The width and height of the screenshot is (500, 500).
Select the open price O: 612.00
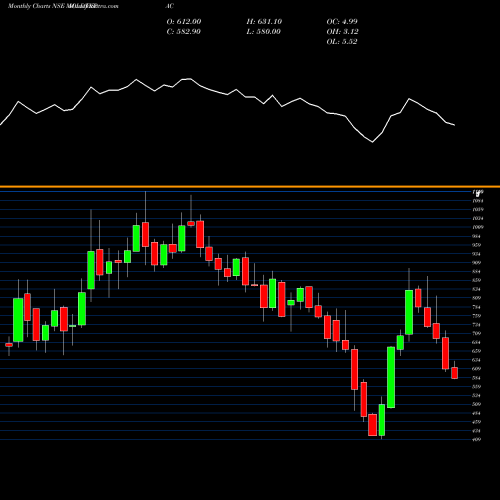[x=184, y=21]
